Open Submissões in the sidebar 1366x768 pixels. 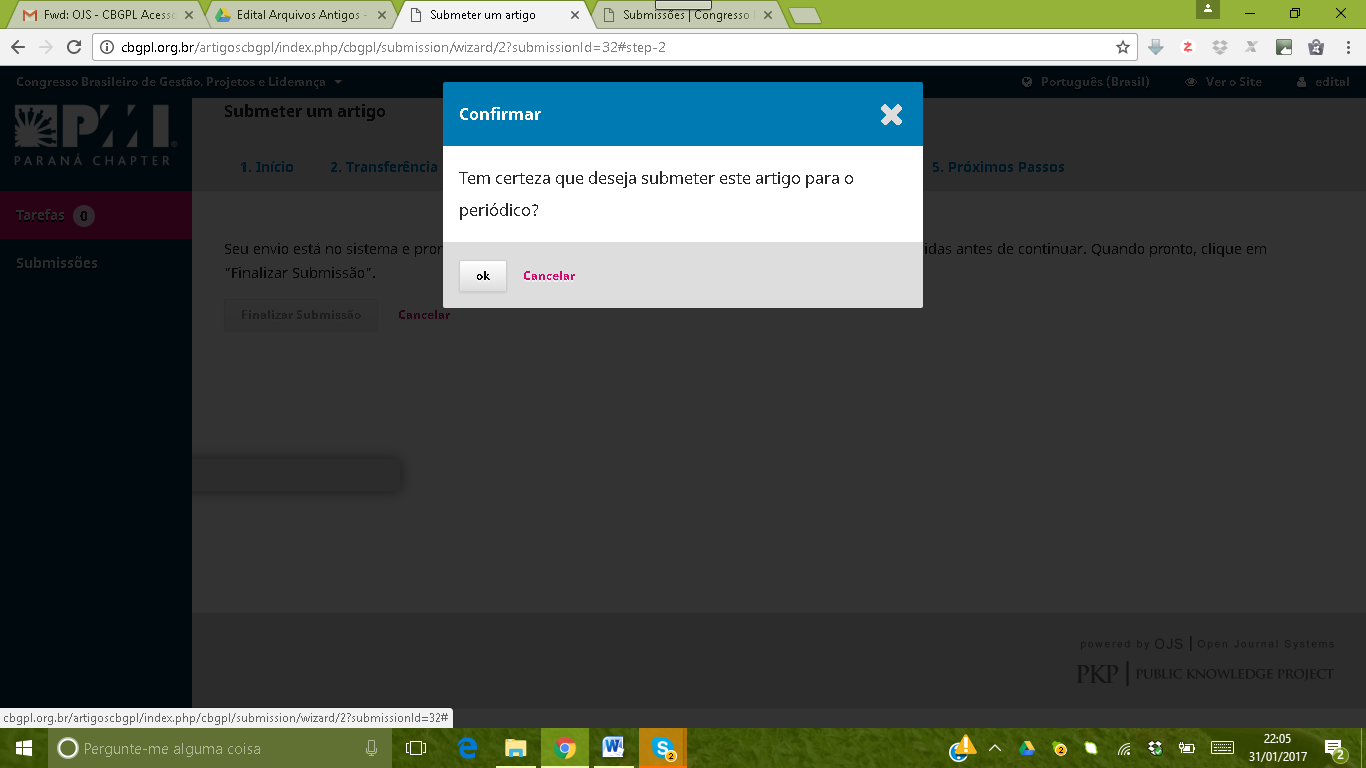[x=57, y=263]
